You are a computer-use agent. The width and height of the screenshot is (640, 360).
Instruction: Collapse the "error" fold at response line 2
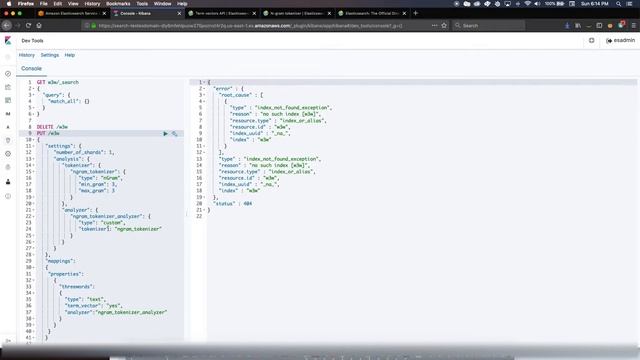click(204, 89)
